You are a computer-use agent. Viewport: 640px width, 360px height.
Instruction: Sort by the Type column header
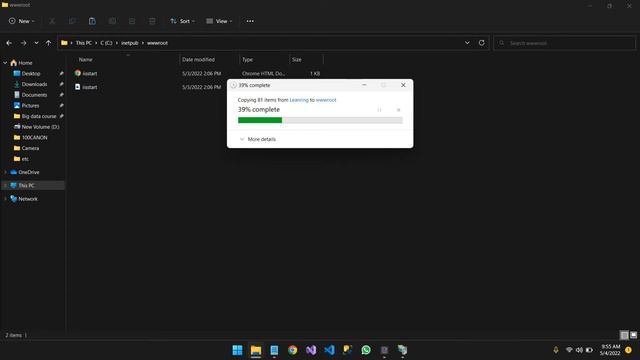[x=247, y=60]
